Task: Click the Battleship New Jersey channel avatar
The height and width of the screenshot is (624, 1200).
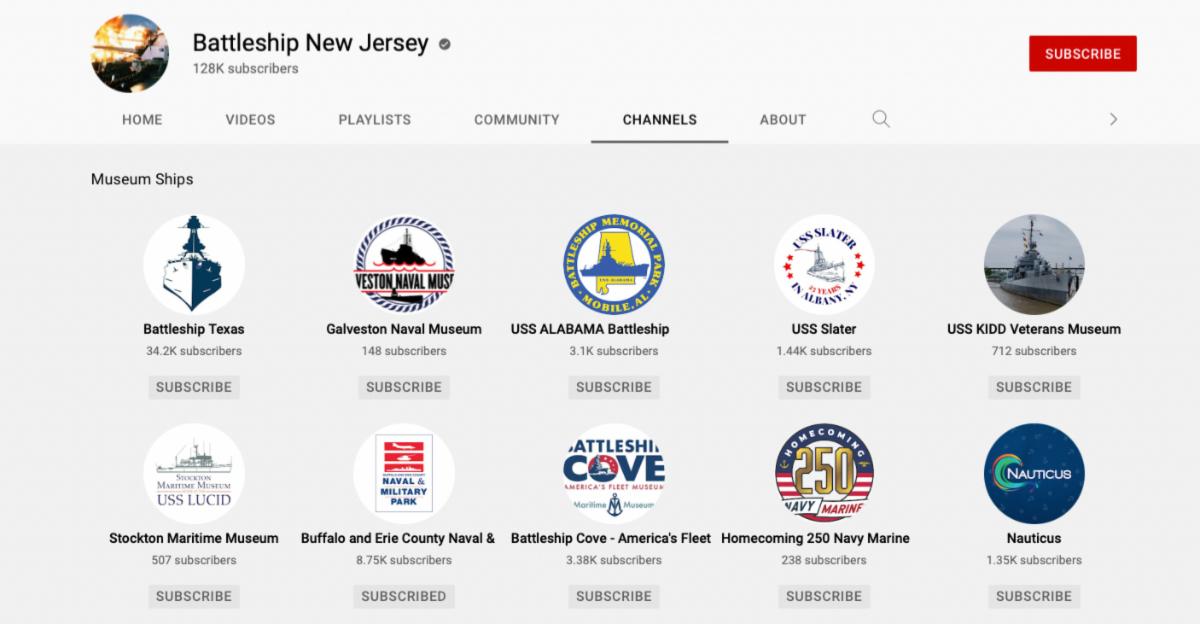Action: (x=130, y=54)
